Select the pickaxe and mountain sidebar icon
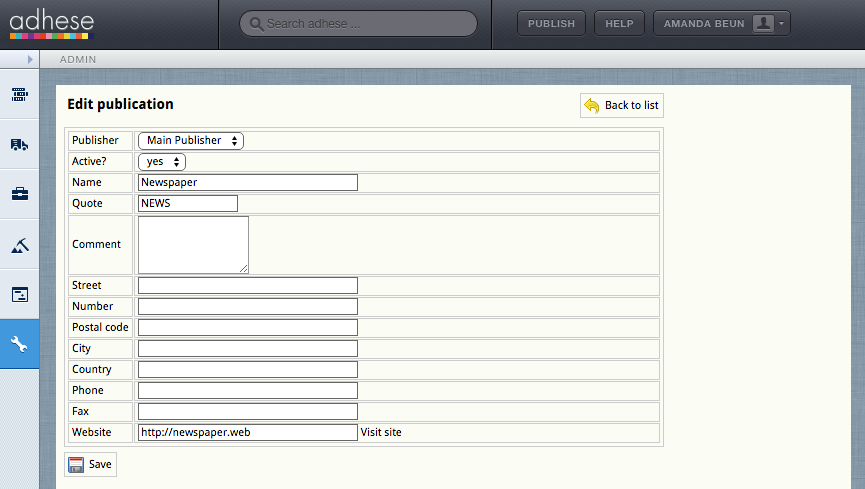865x489 pixels. click(x=19, y=244)
